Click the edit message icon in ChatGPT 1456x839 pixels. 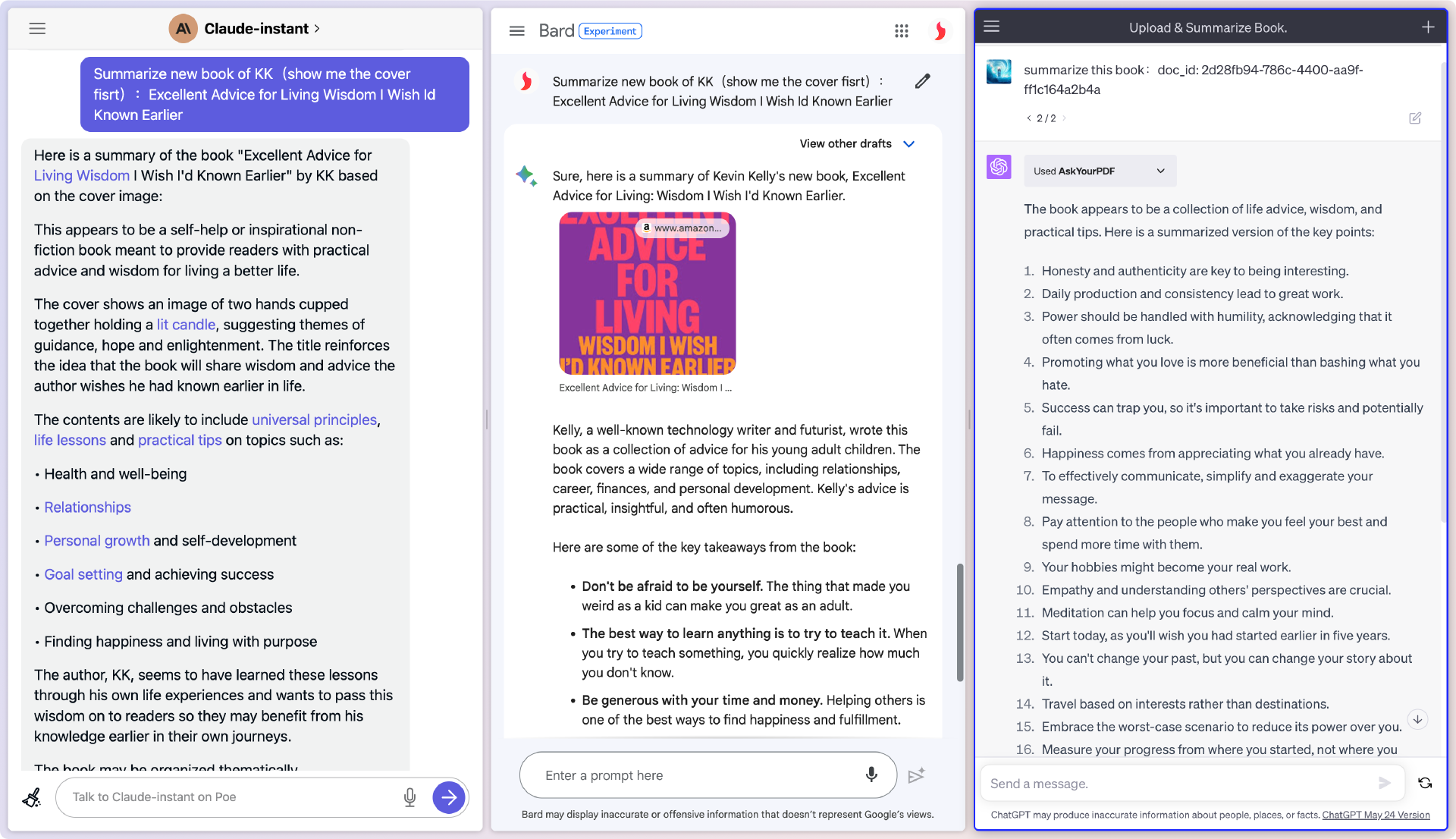point(1415,118)
